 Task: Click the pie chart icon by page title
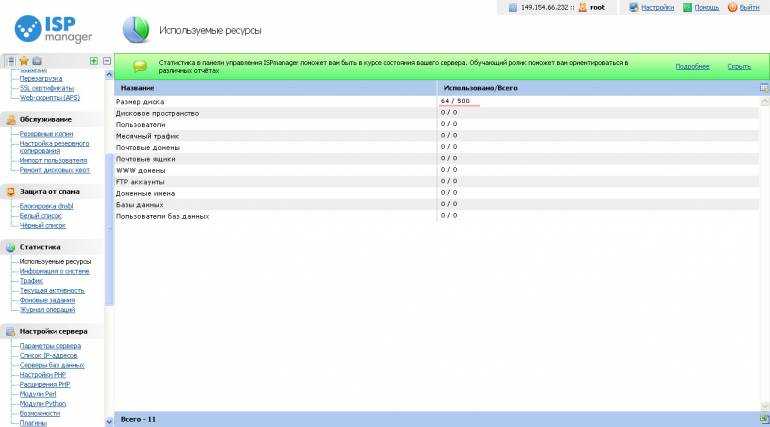pos(135,30)
